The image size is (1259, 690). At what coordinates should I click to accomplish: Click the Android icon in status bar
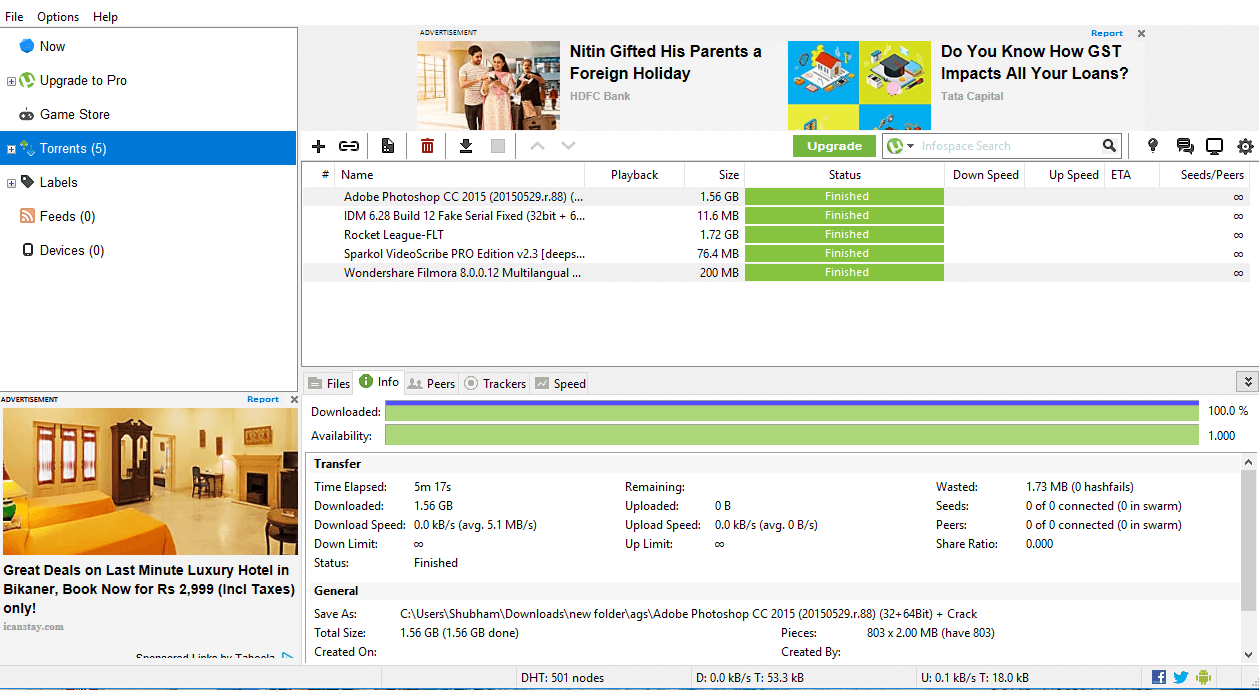point(1203,677)
